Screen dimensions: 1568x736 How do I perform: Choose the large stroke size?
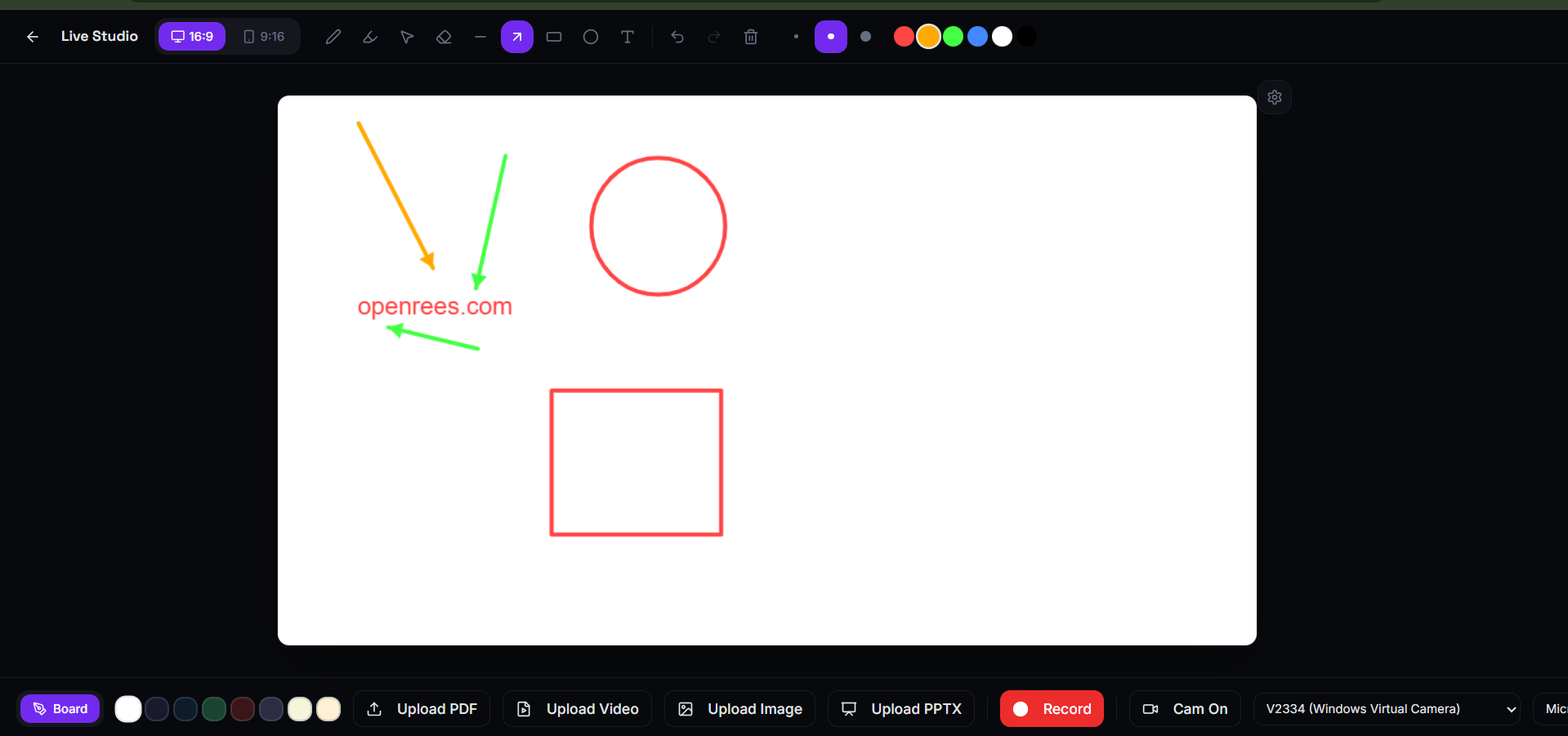pyautogui.click(x=866, y=37)
